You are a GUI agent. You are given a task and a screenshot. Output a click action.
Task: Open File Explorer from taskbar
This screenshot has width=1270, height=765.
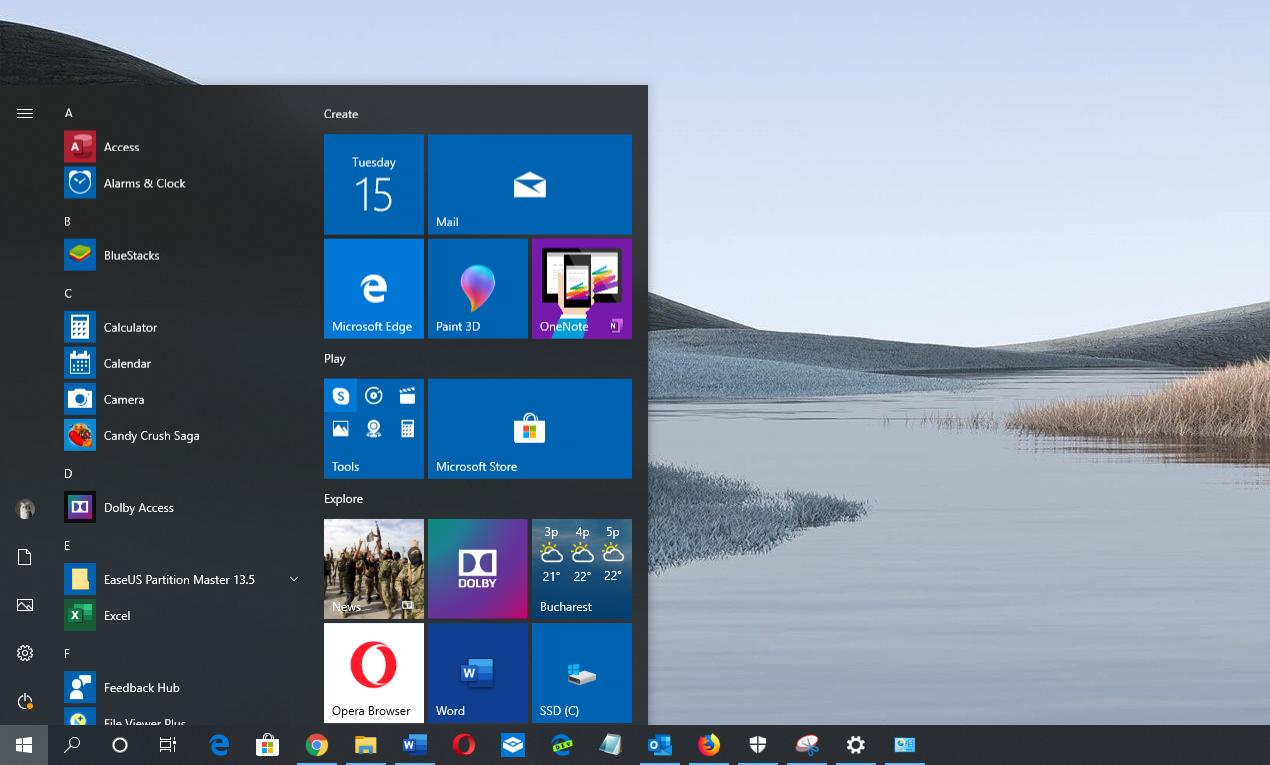pyautogui.click(x=365, y=745)
